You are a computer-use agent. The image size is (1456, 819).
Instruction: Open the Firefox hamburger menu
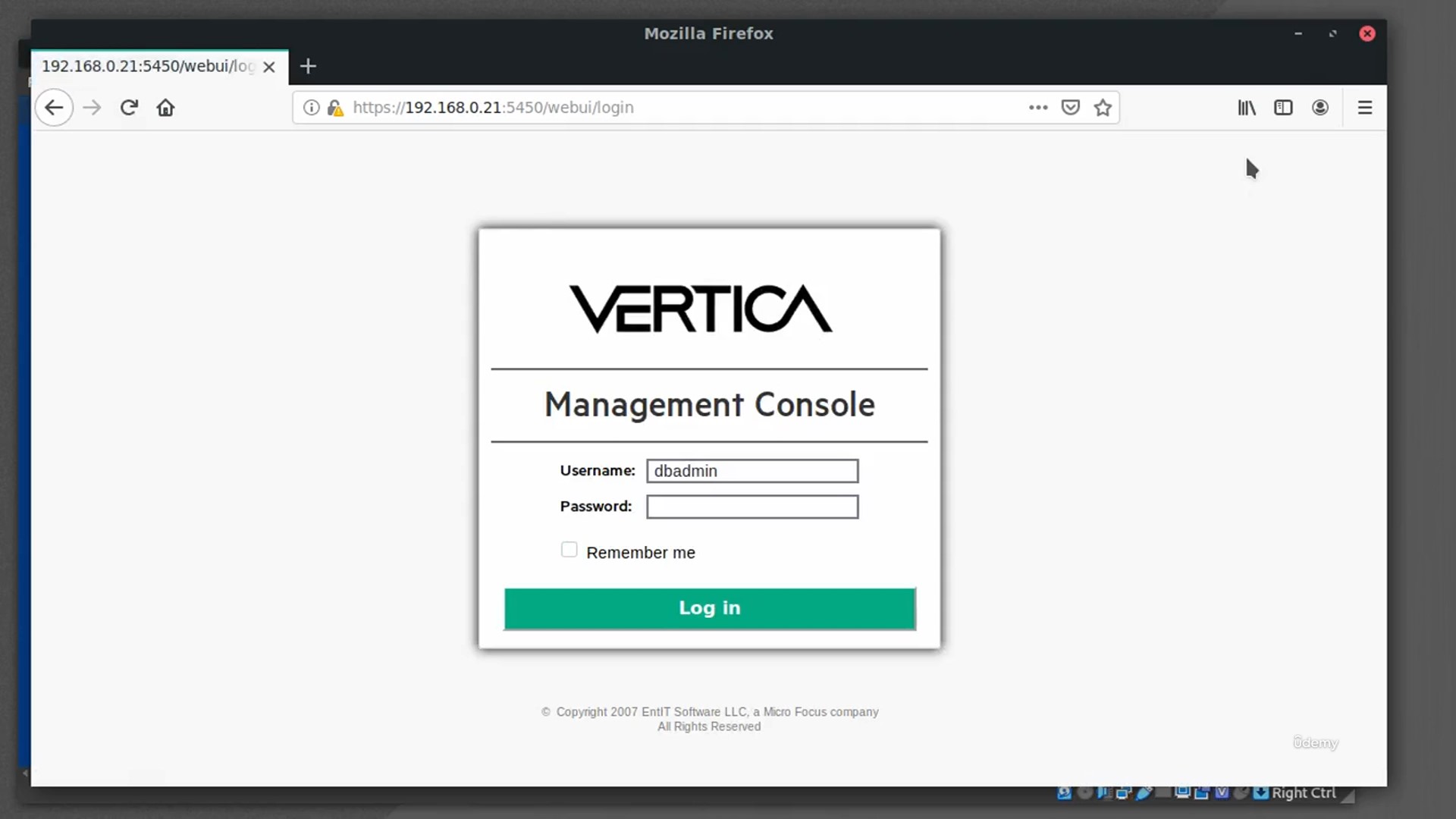pyautogui.click(x=1365, y=108)
